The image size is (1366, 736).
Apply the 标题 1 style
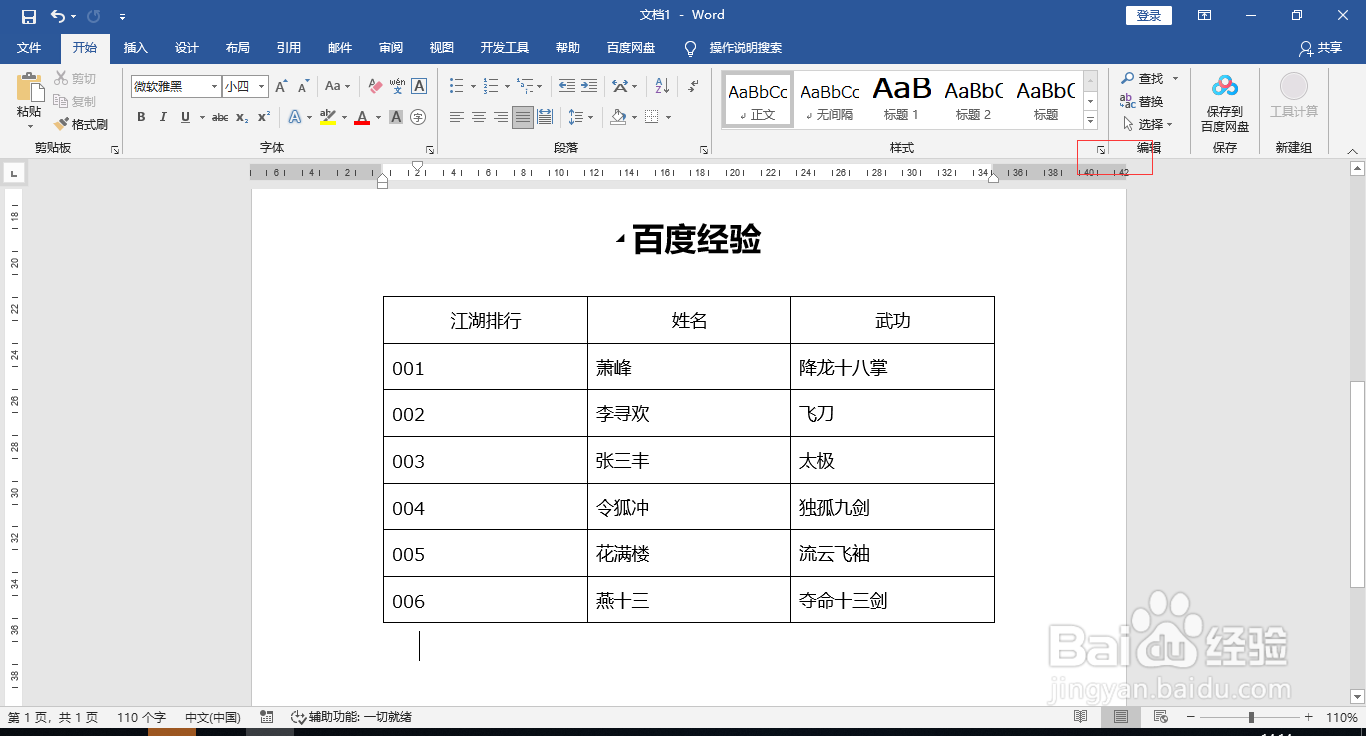900,98
